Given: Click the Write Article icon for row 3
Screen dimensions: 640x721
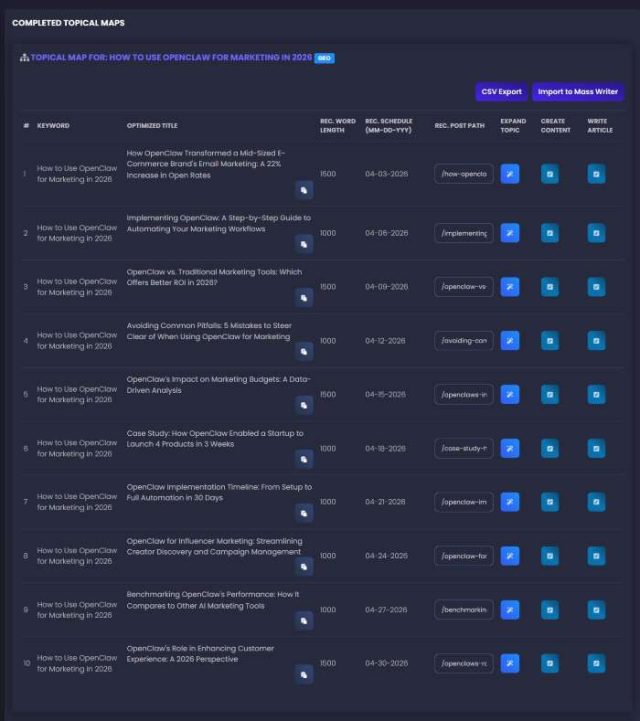Looking at the screenshot, I should tap(596, 287).
